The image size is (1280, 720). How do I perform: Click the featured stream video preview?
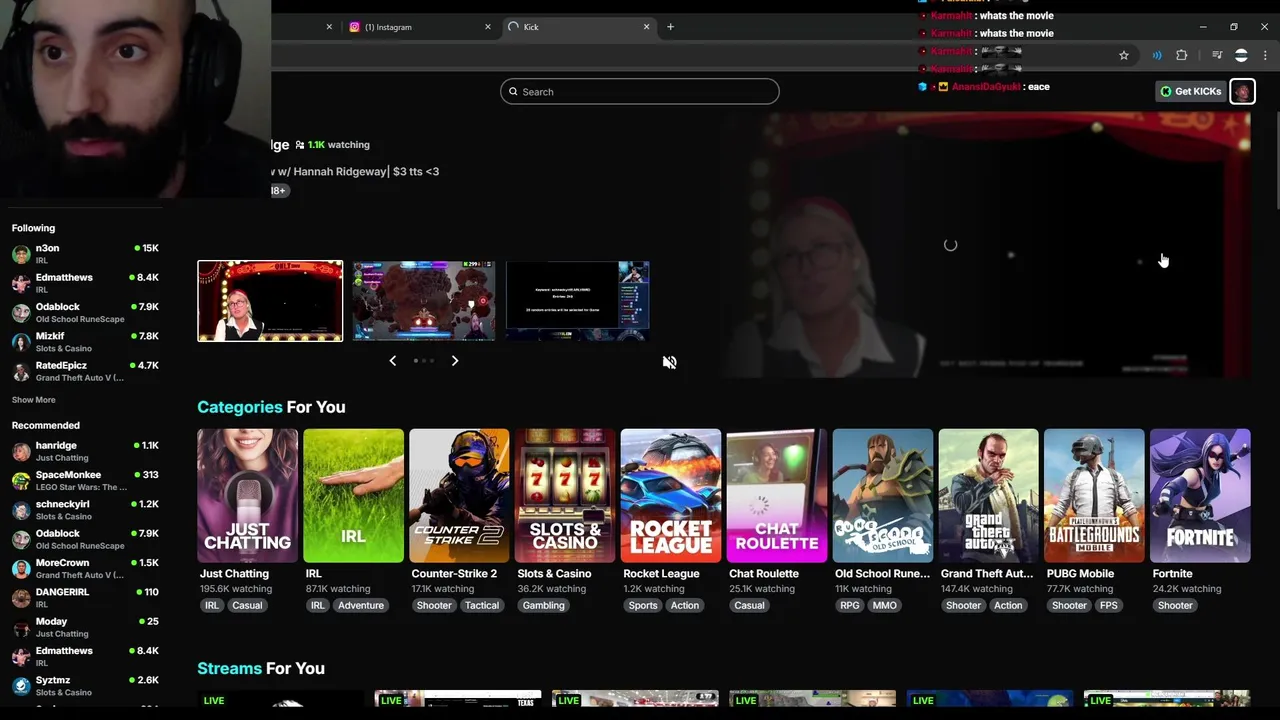(x=985, y=245)
